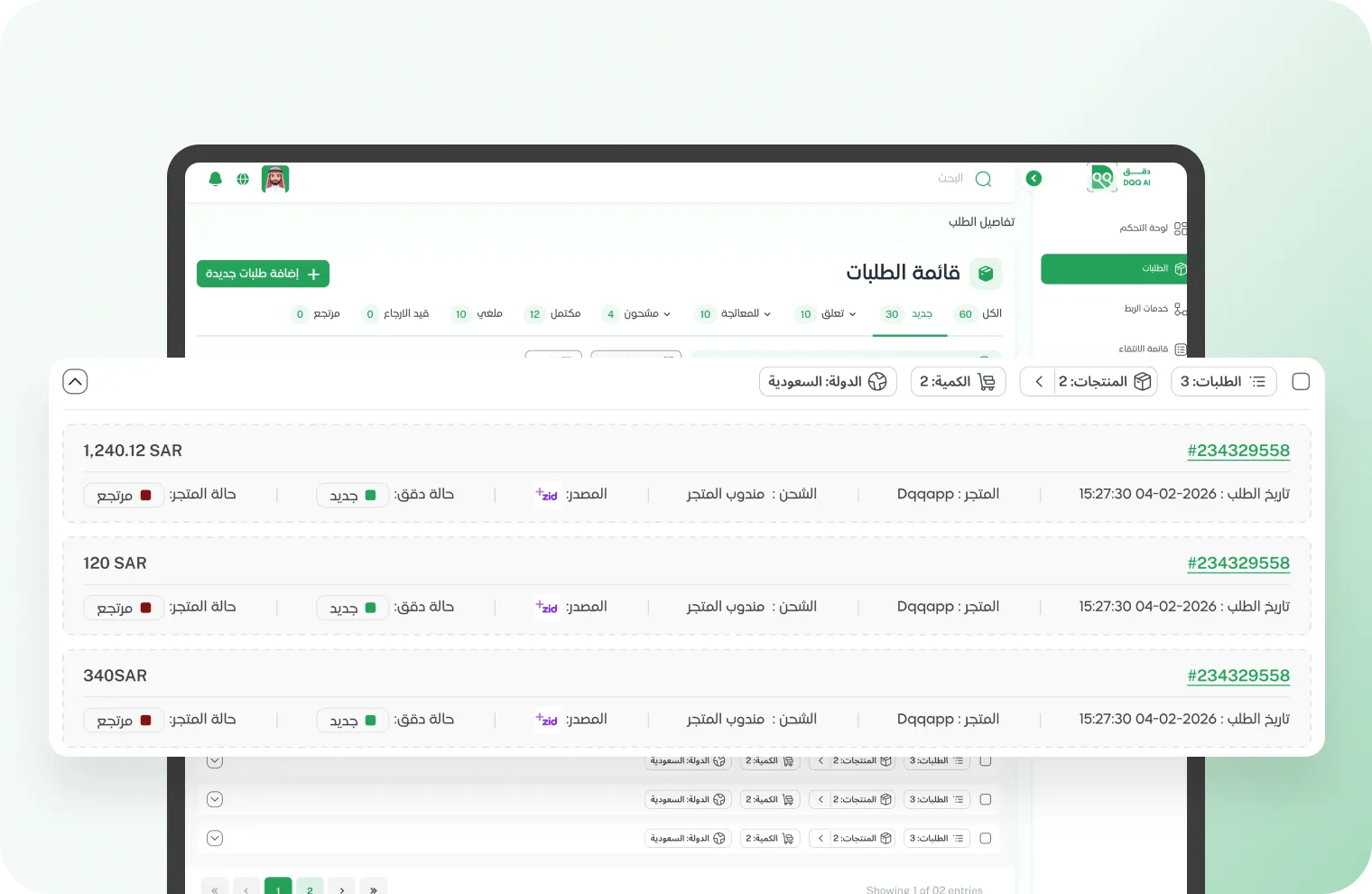Open the مشحون tab dropdown
Image resolution: width=1372 pixels, height=894 pixels.
pos(646,314)
